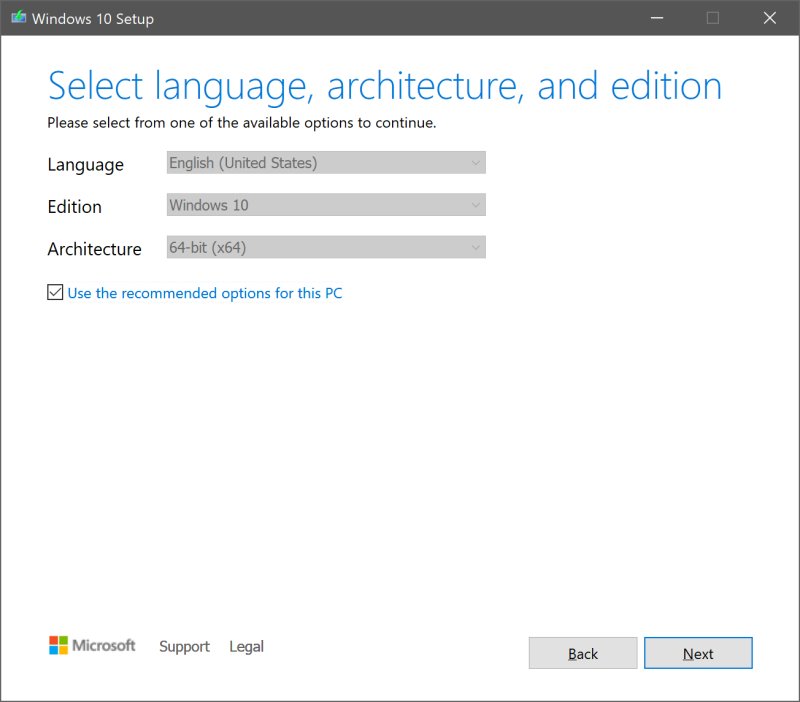Click the Windows 10 Setup title bar icon

coord(18,18)
